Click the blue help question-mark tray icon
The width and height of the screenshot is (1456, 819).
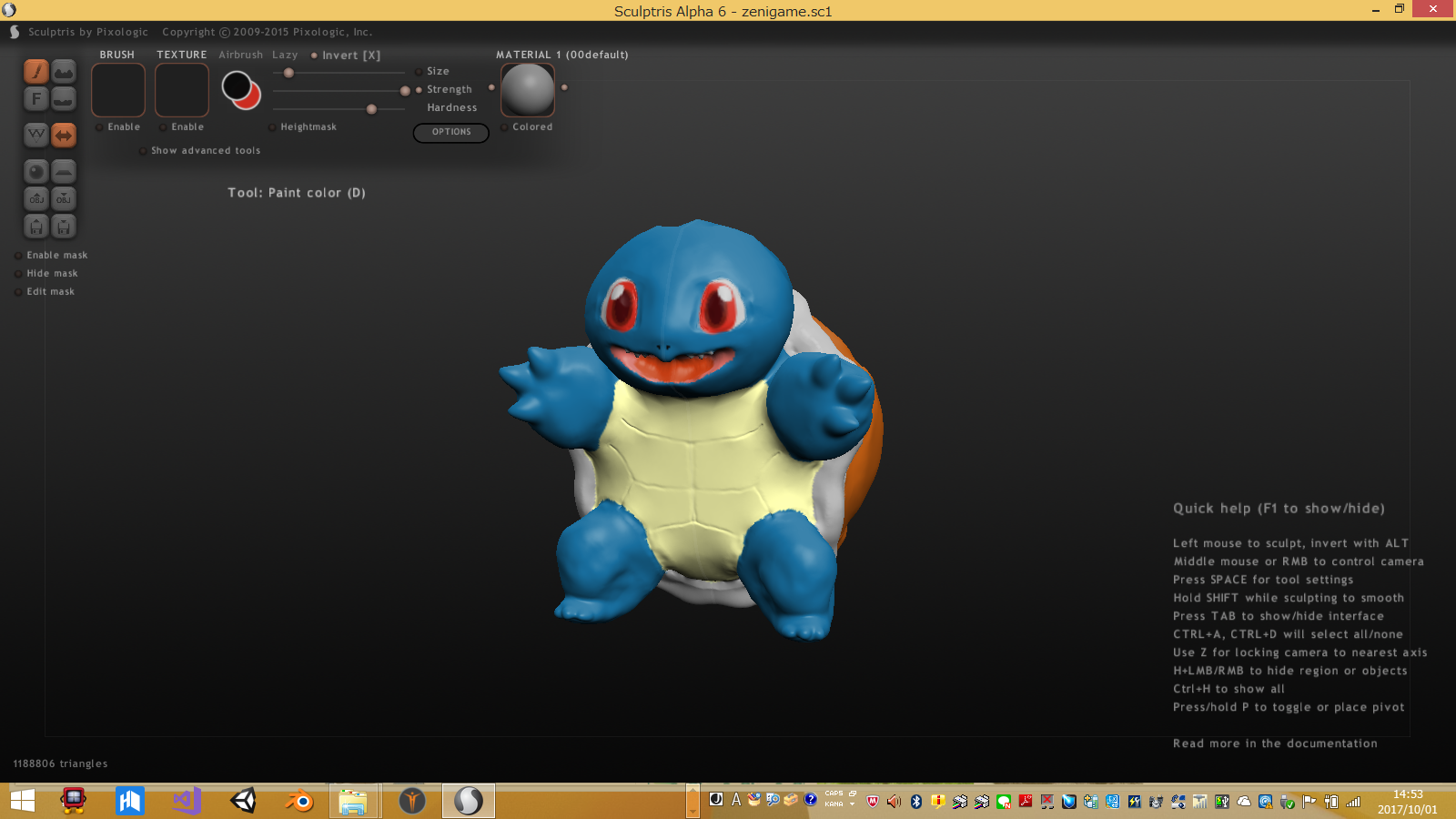[810, 800]
